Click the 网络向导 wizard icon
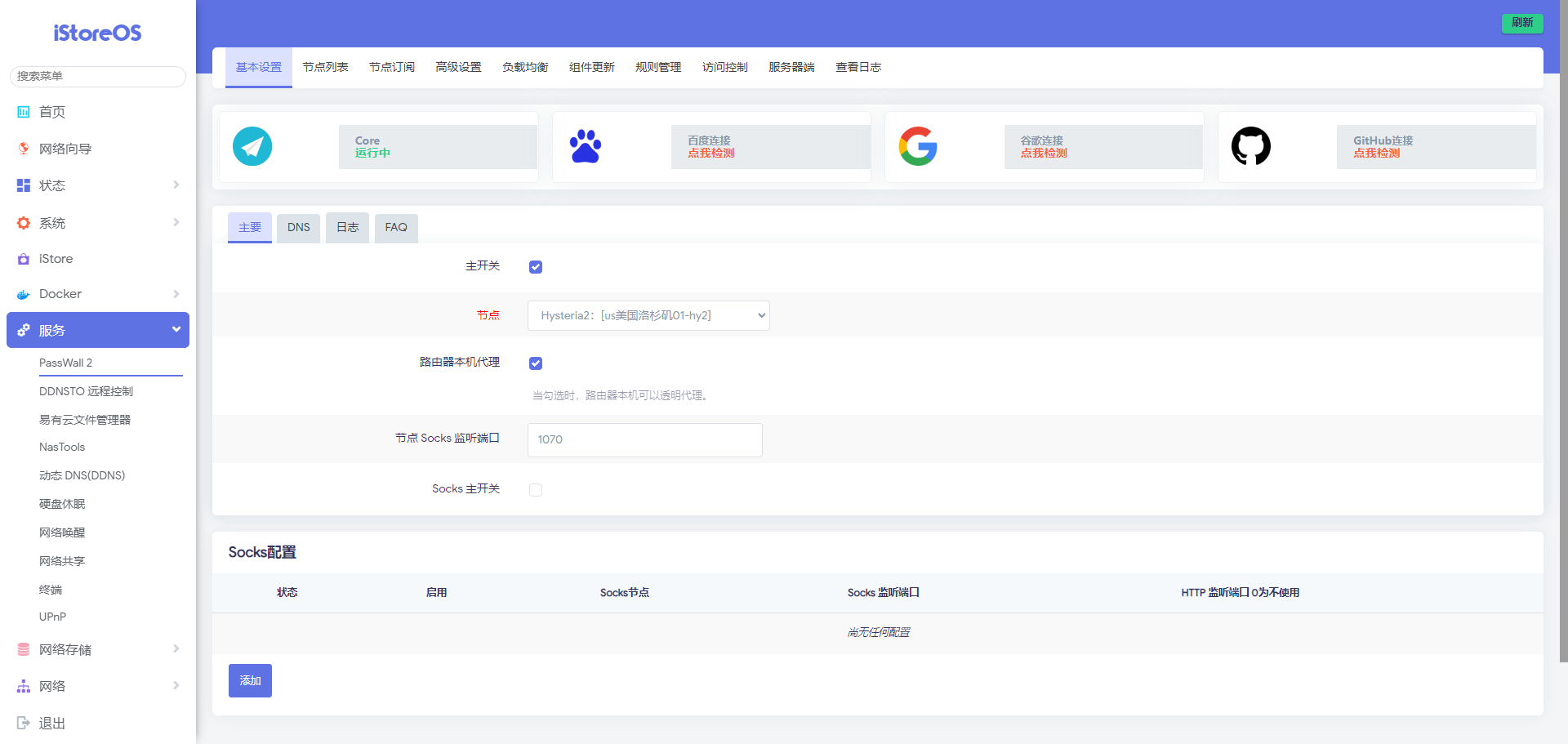1568x744 pixels. click(24, 149)
